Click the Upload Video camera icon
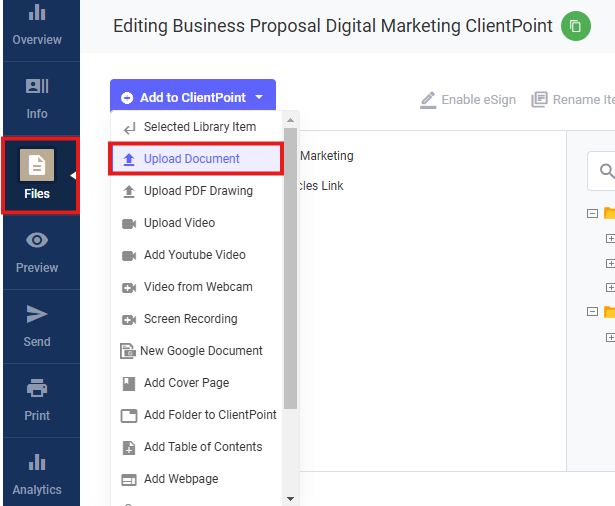 pyautogui.click(x=129, y=224)
